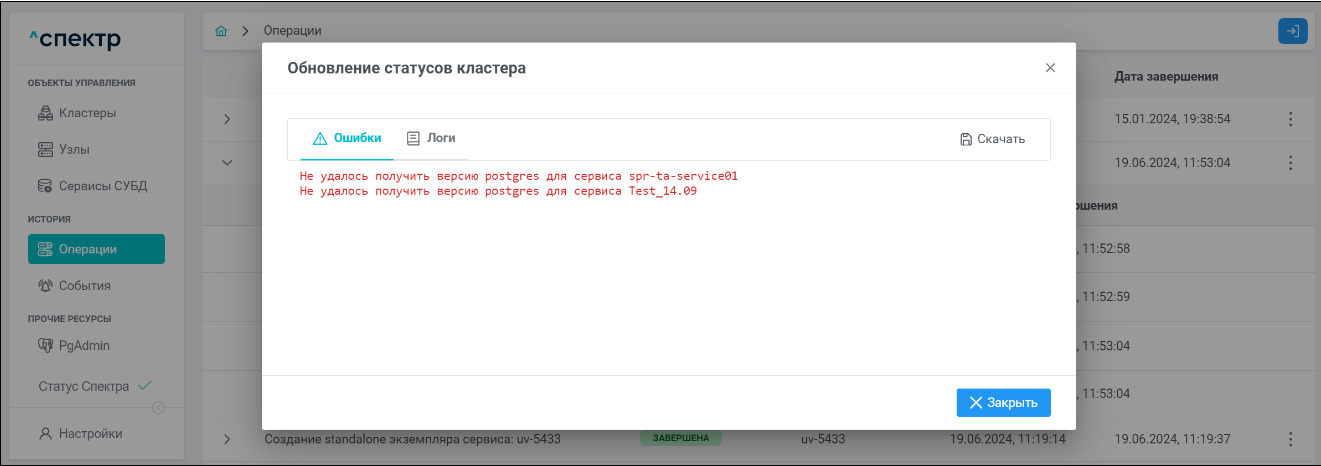Screen dimensions: 1321x466
Task: Expand the first operation row chevron
Action: 226,119
